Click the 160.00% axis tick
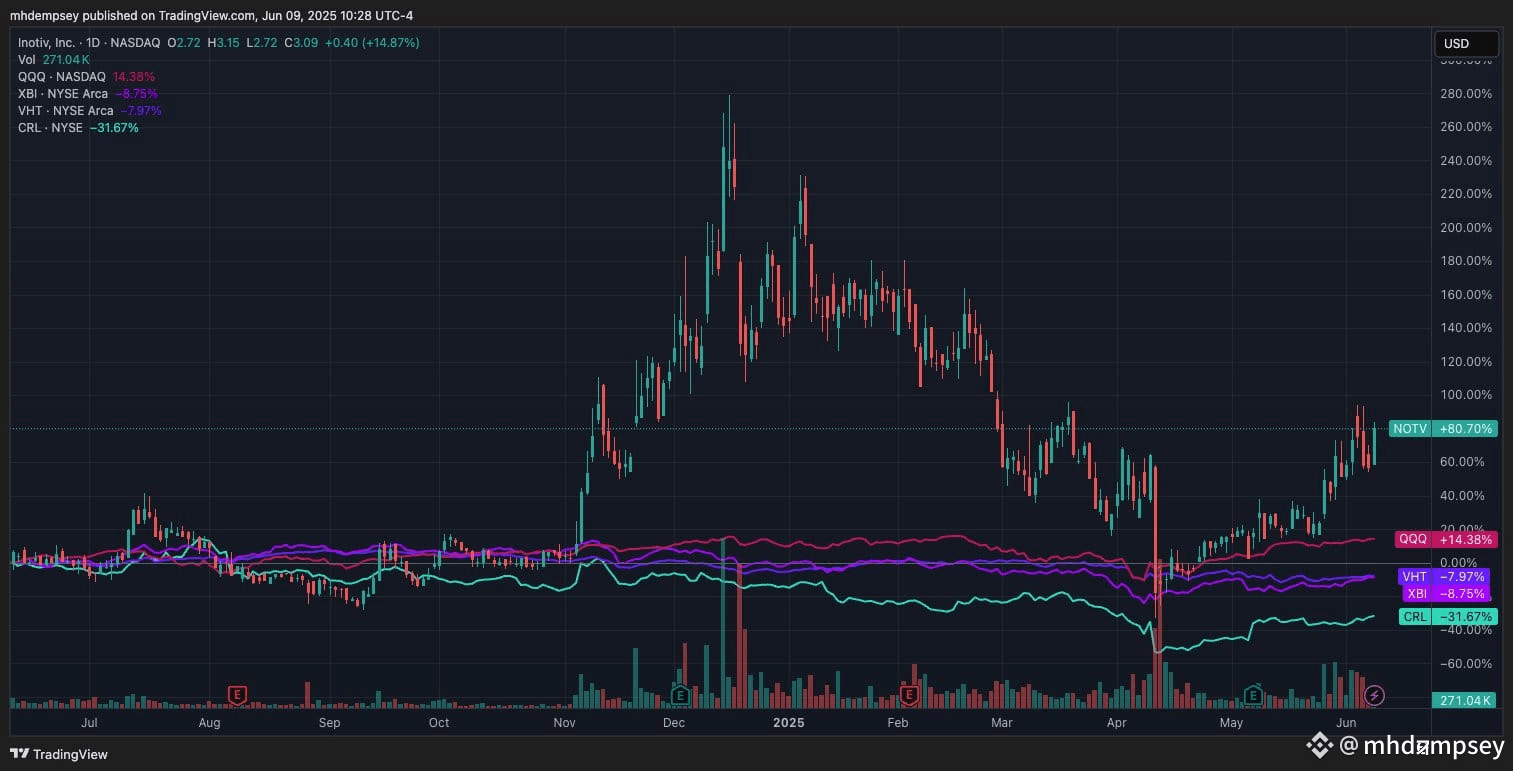 1466,294
